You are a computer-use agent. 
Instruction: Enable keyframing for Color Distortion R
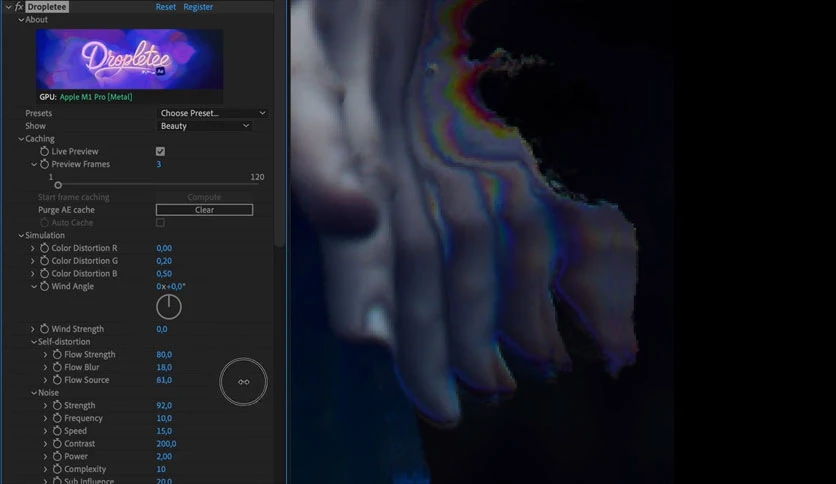pos(44,248)
